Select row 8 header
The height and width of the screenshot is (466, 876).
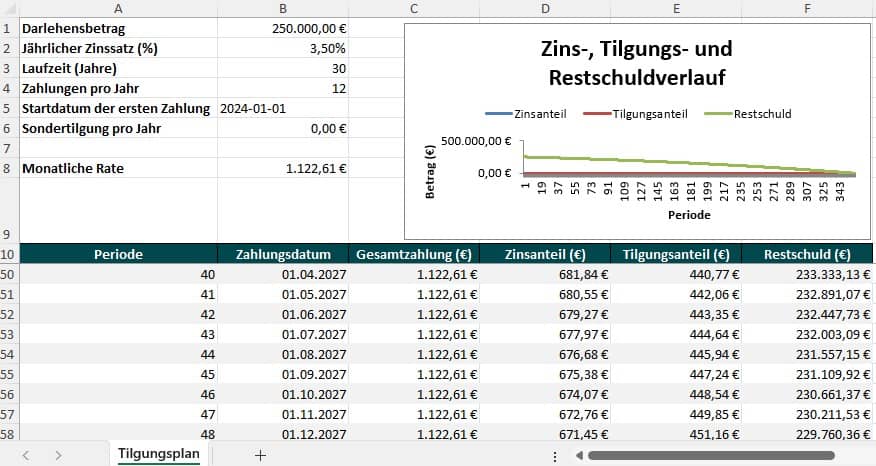(9, 168)
